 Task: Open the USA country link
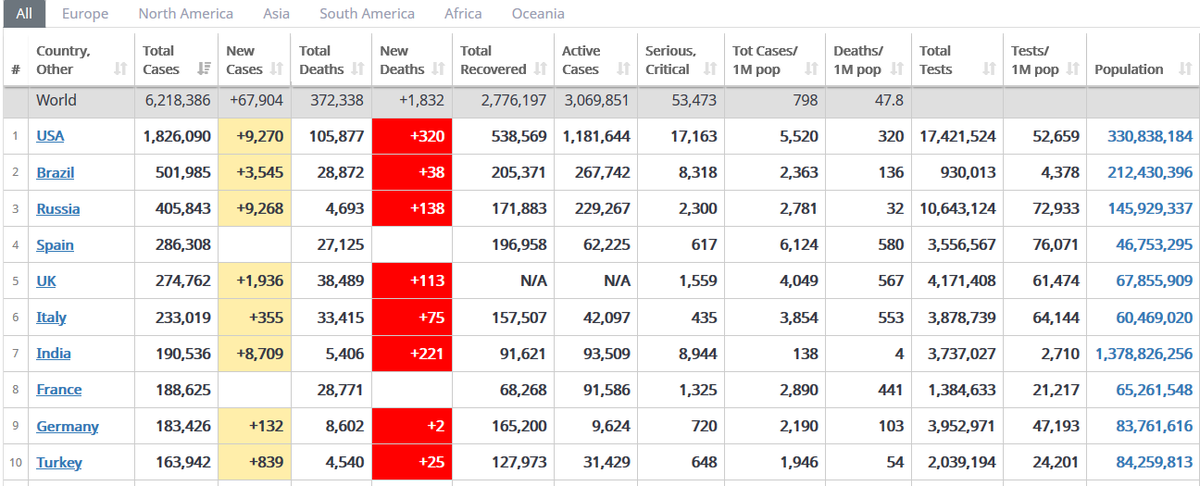pos(50,136)
